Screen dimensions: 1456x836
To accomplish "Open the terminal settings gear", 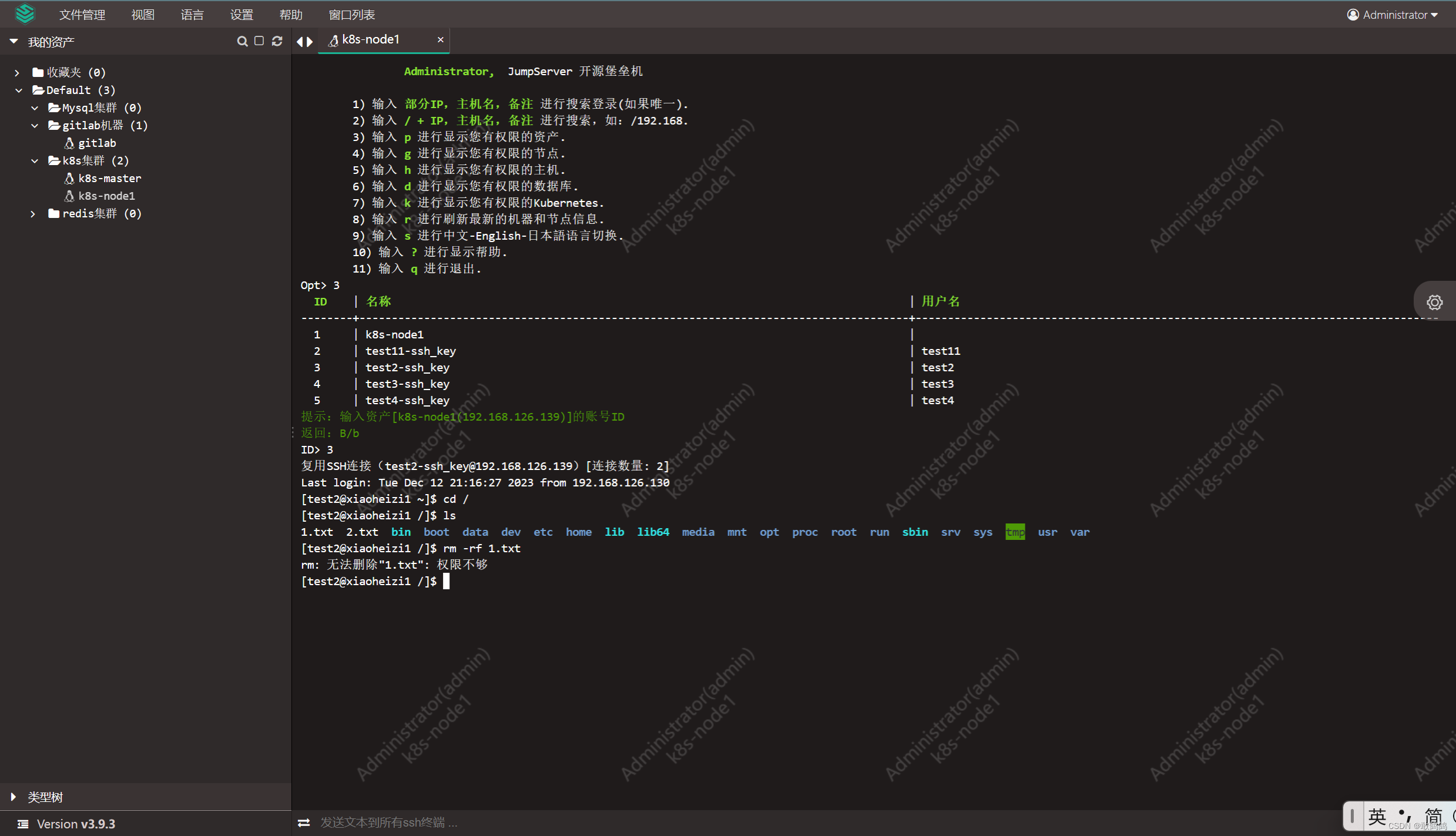I will pos(1434,302).
